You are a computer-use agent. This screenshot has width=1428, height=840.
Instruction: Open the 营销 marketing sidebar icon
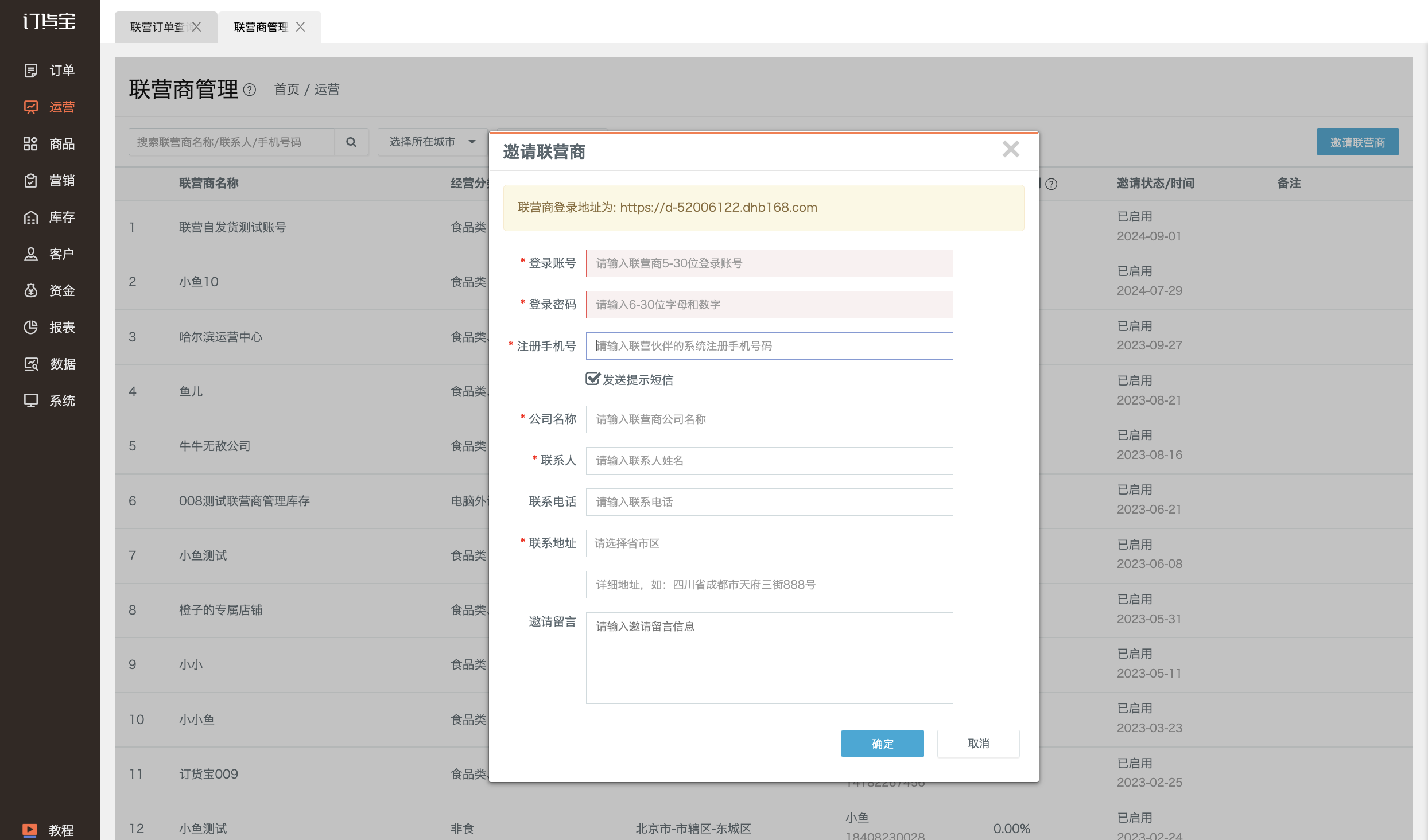click(31, 181)
